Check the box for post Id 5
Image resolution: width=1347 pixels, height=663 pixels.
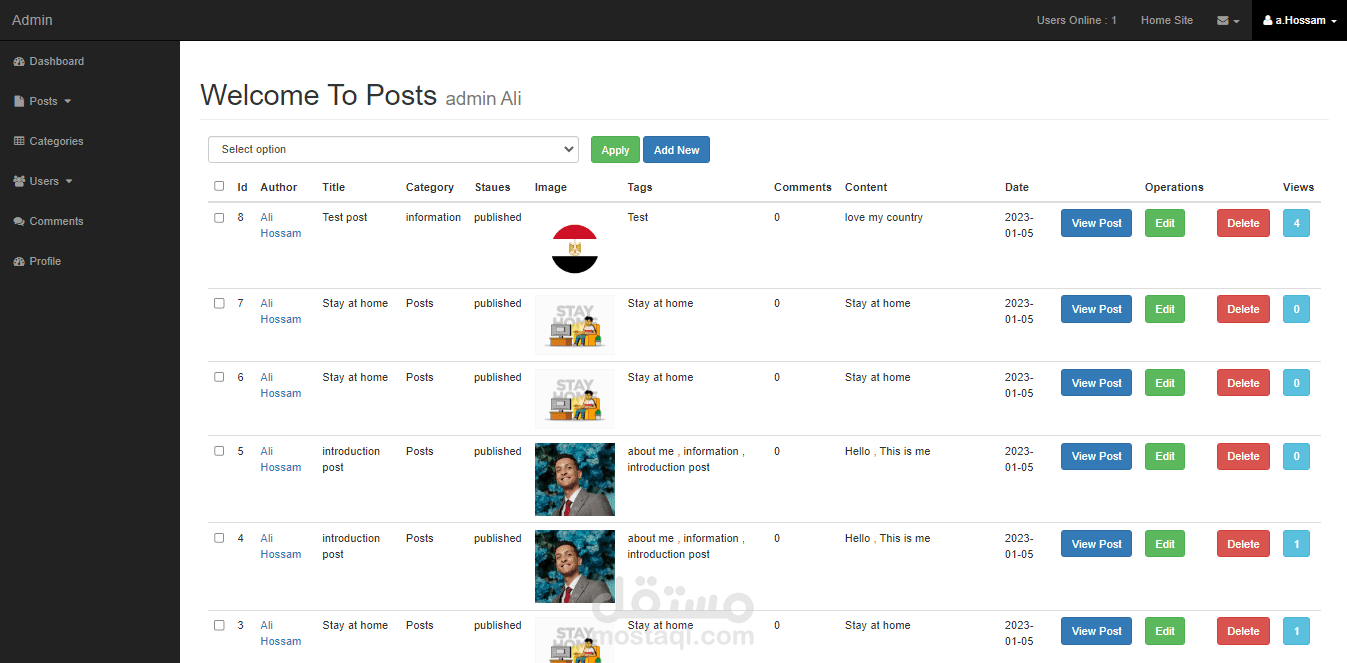(x=219, y=451)
